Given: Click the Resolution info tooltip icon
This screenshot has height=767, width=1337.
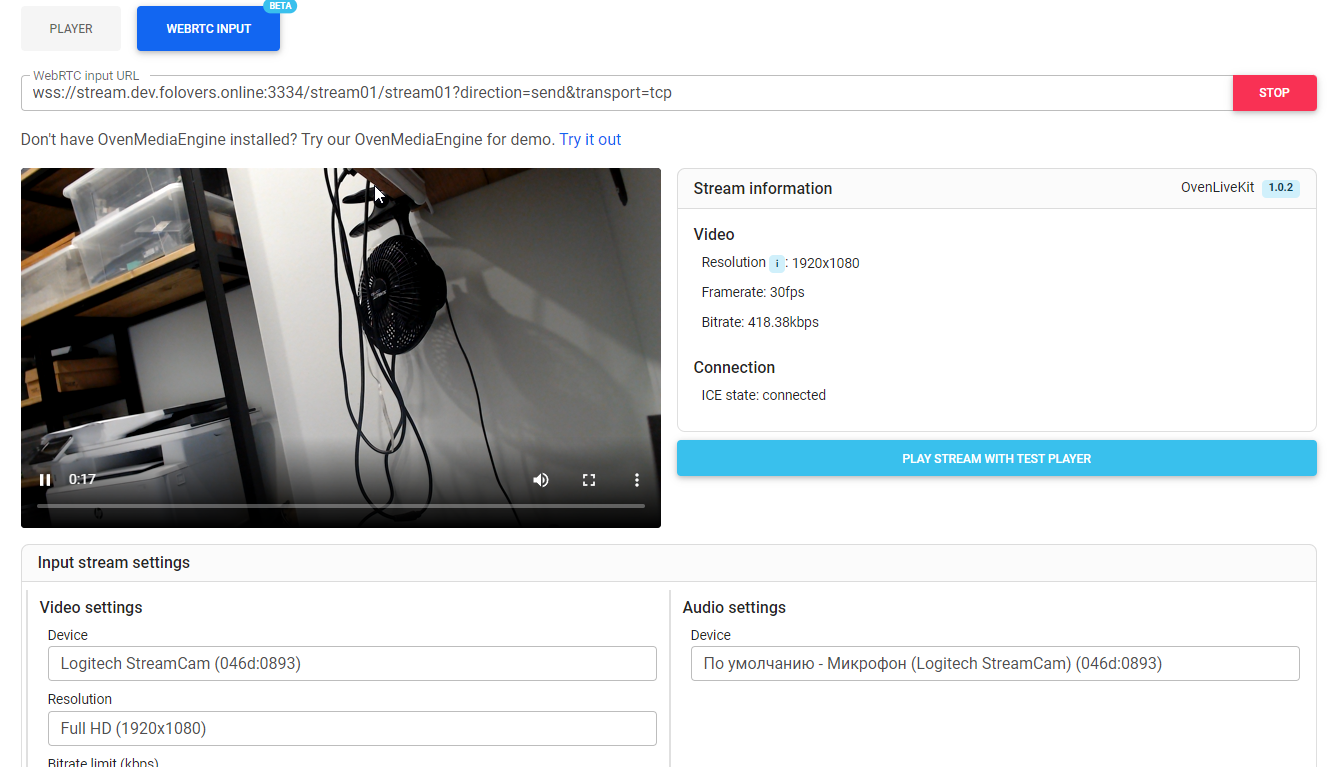Looking at the screenshot, I should (778, 263).
